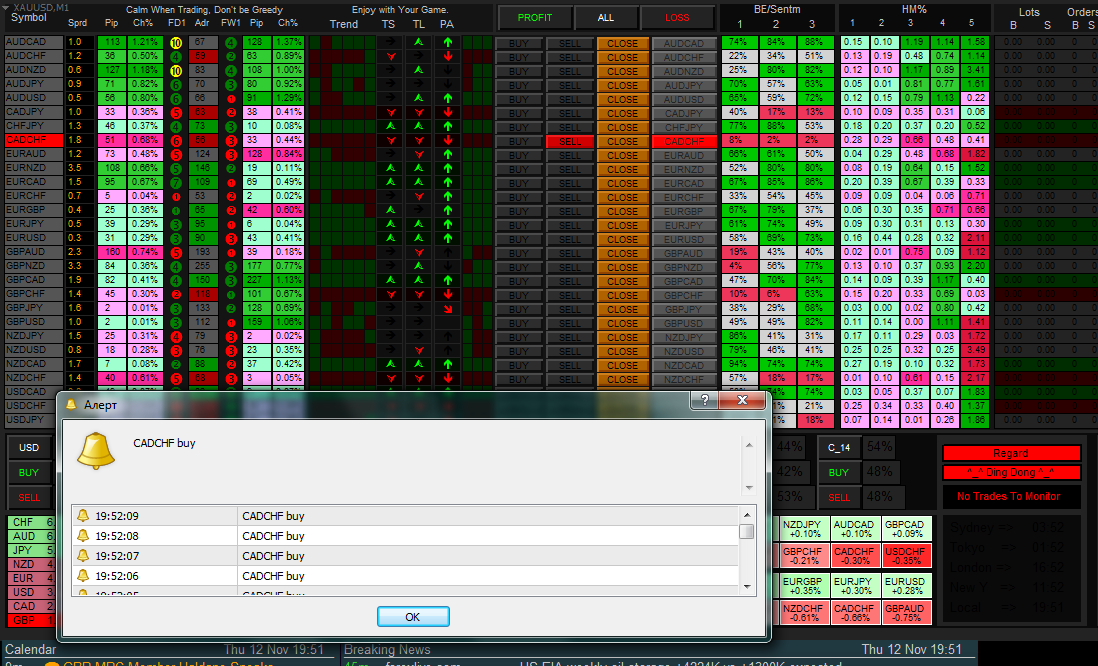Viewport: 1098px width, 666px height.
Task: Click the alert message box scroll-up arrow
Action: [749, 445]
